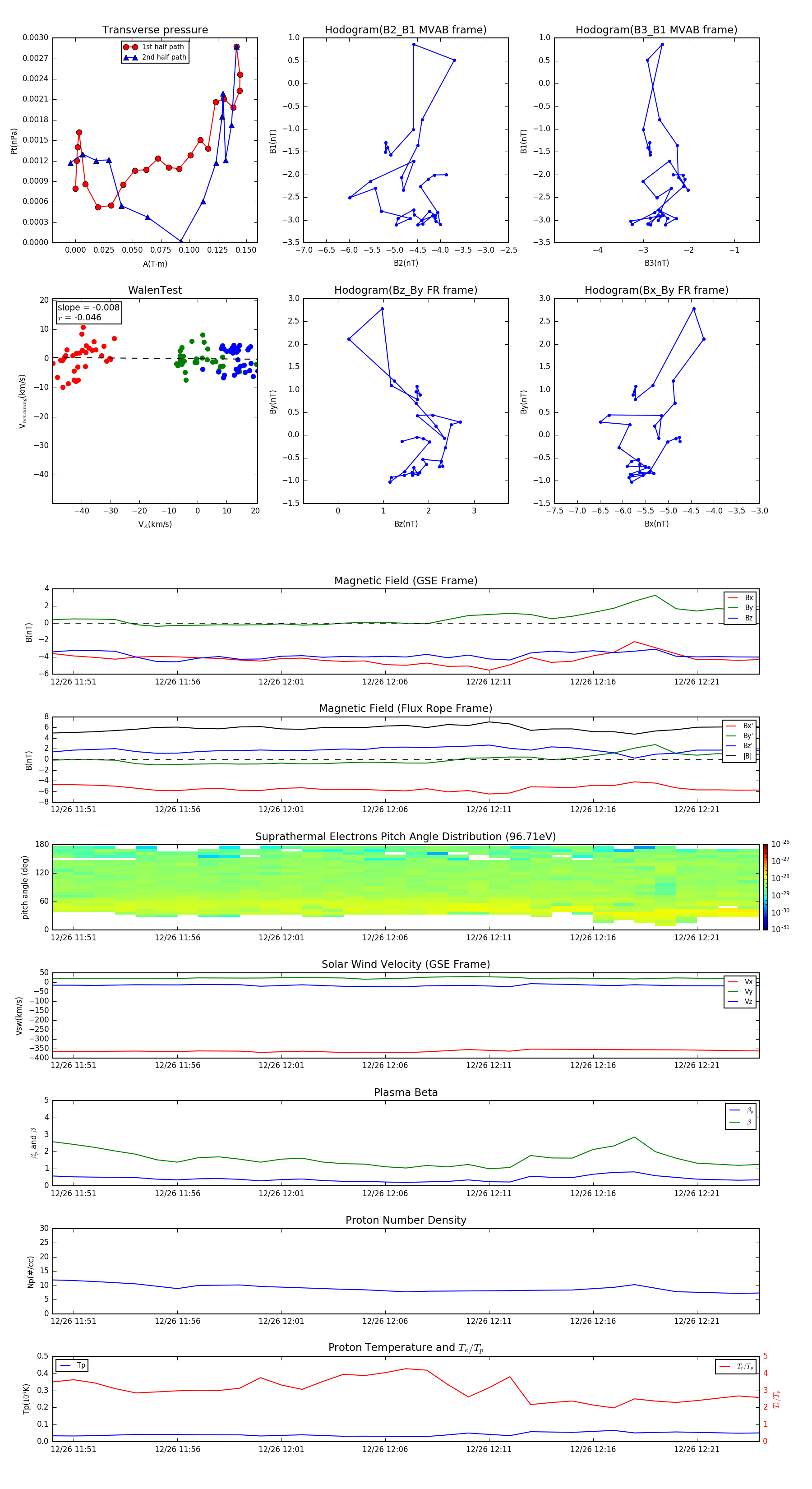Click the 'Proton Number Density' title
Viewport: 812px width, 1489px height.
click(406, 1220)
